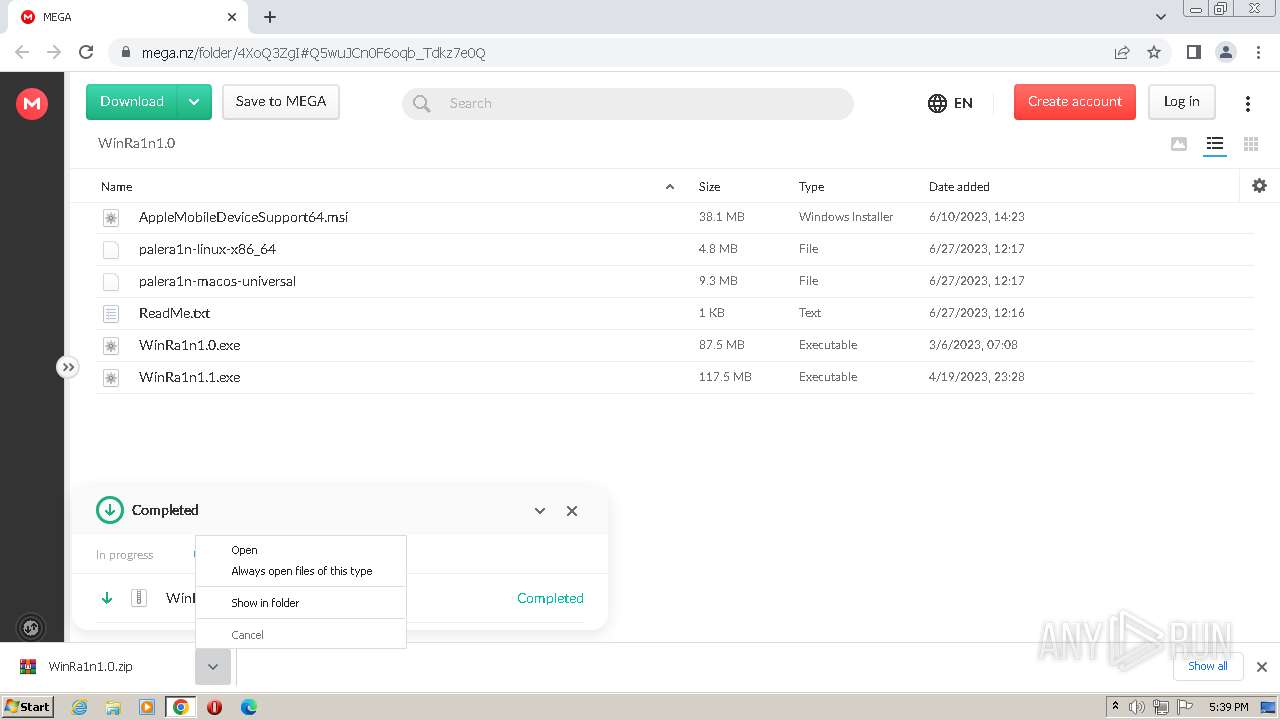The height and width of the screenshot is (720, 1280).
Task: Close the downloads bar
Action: click(1262, 667)
